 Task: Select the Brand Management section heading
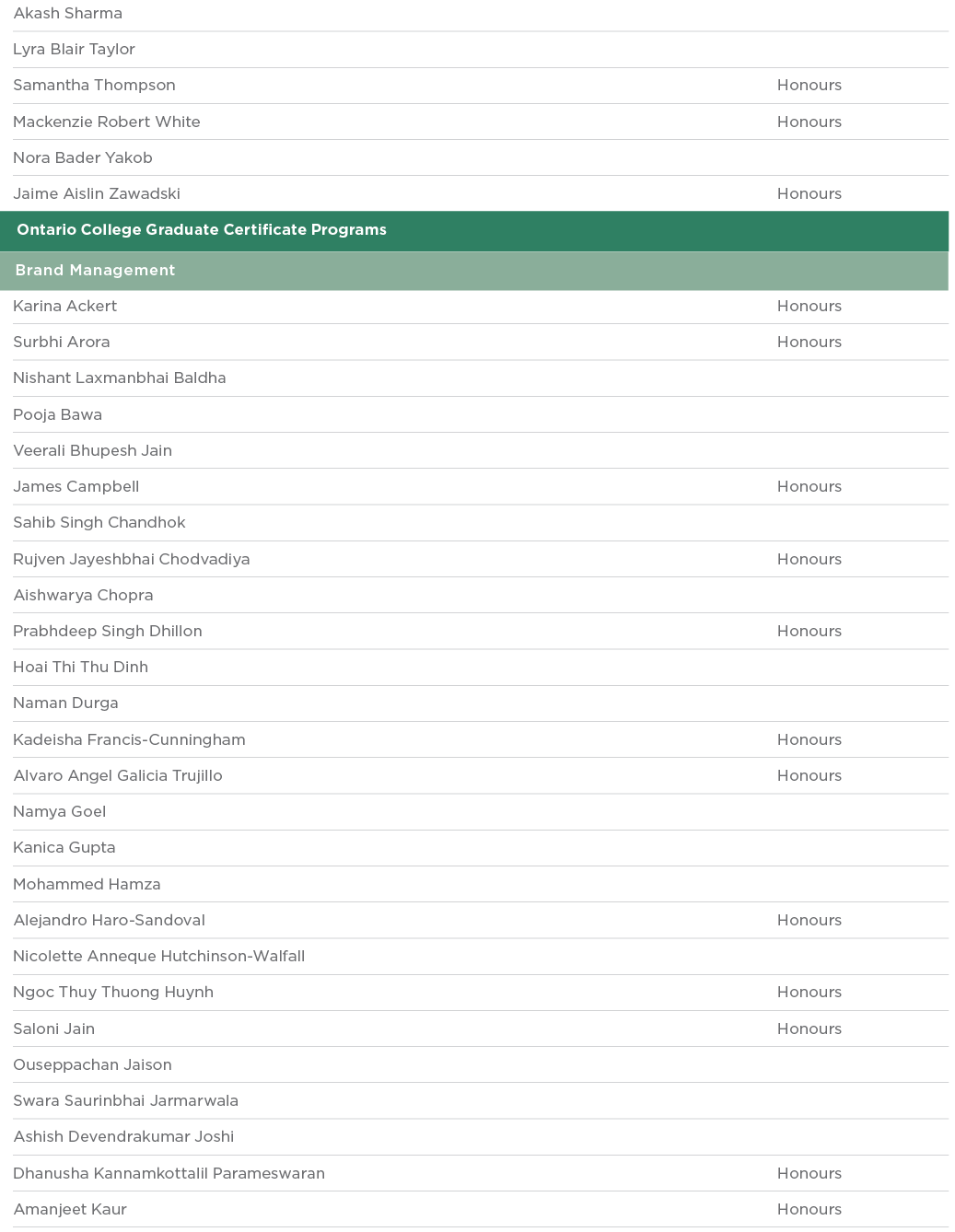[95, 271]
